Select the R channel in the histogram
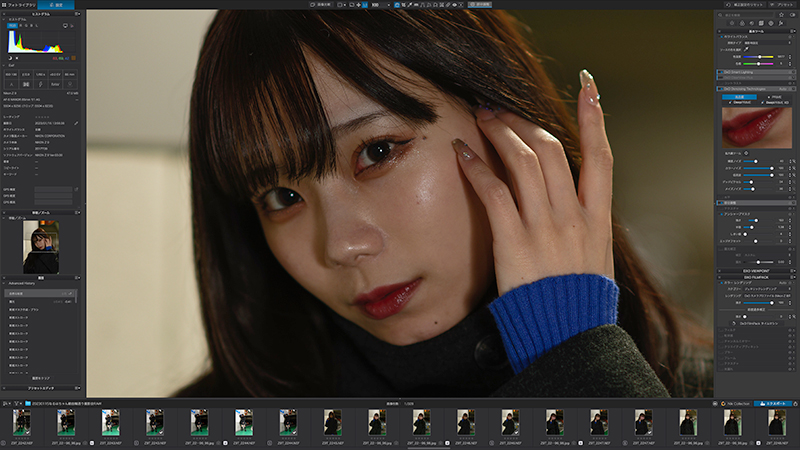 (21, 26)
